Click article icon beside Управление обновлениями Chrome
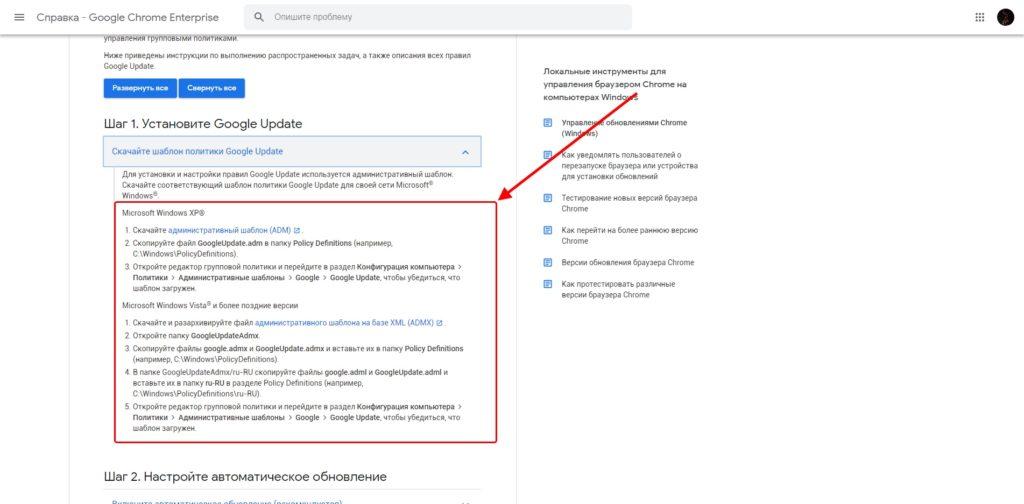The height and width of the screenshot is (504, 1024). [548, 123]
